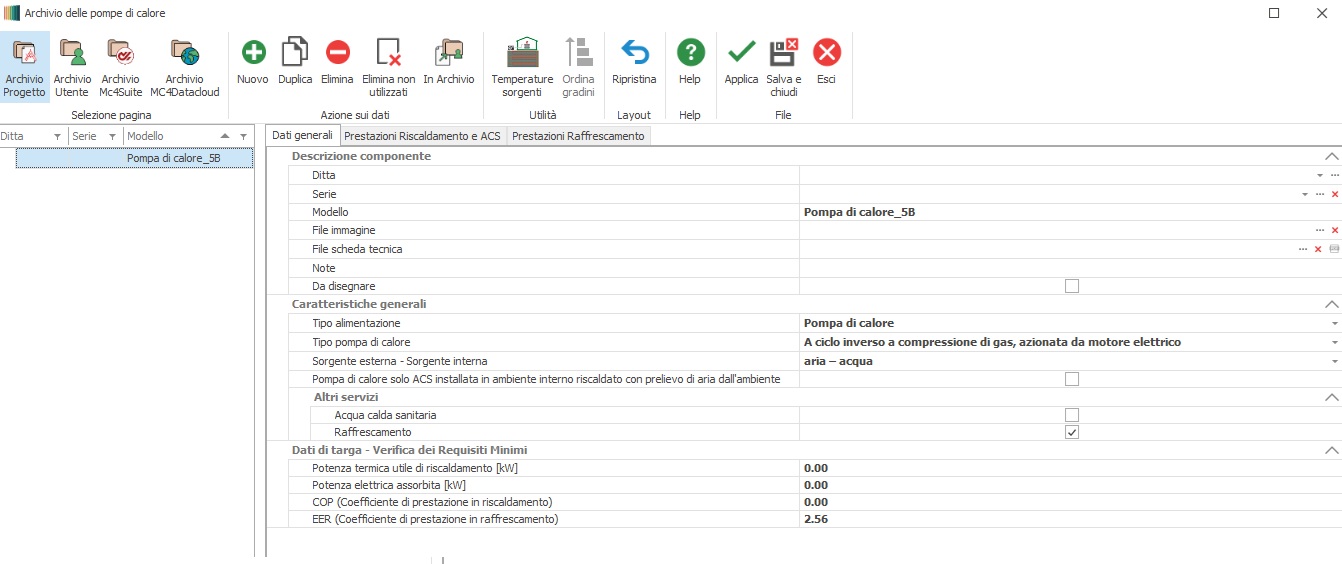
Task: Click Salva e chiudi icon
Action: pyautogui.click(x=783, y=53)
